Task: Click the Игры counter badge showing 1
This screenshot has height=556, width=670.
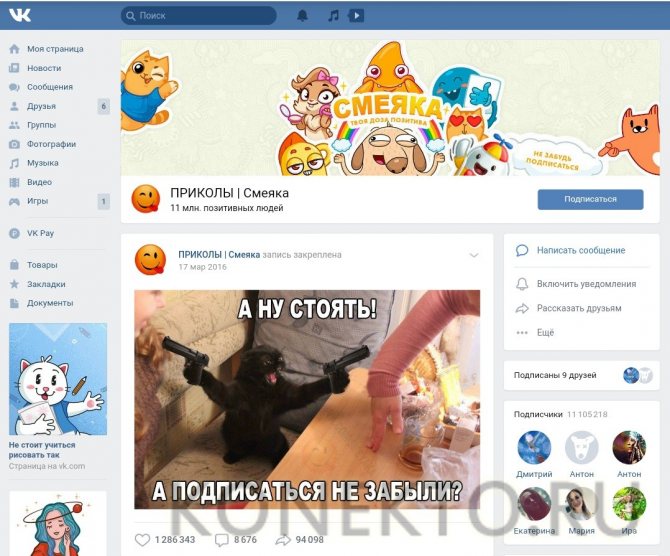Action: [x=103, y=201]
